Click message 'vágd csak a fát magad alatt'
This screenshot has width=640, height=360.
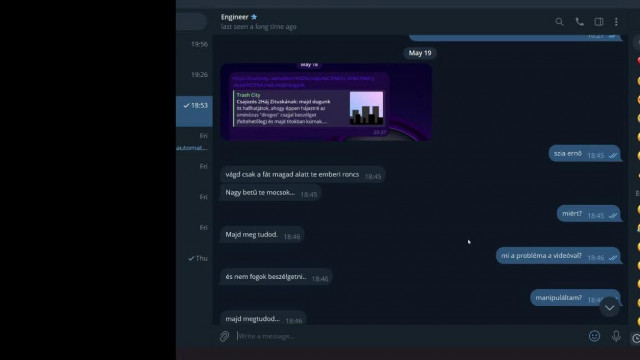(x=302, y=175)
